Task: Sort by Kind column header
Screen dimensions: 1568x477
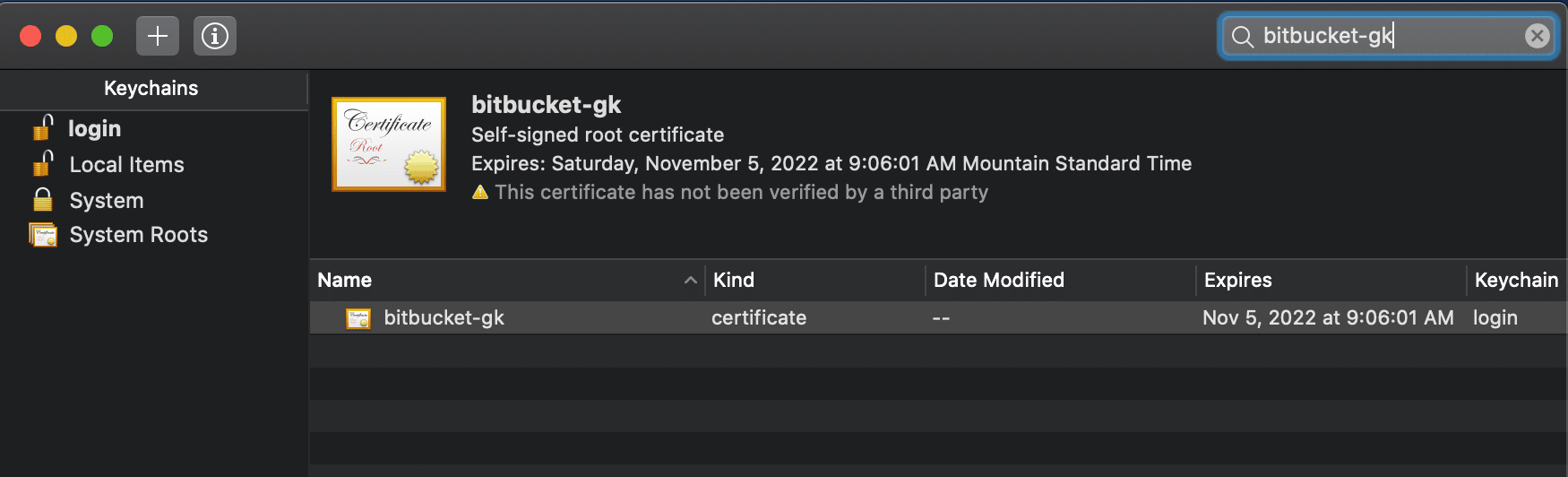Action: coord(734,280)
